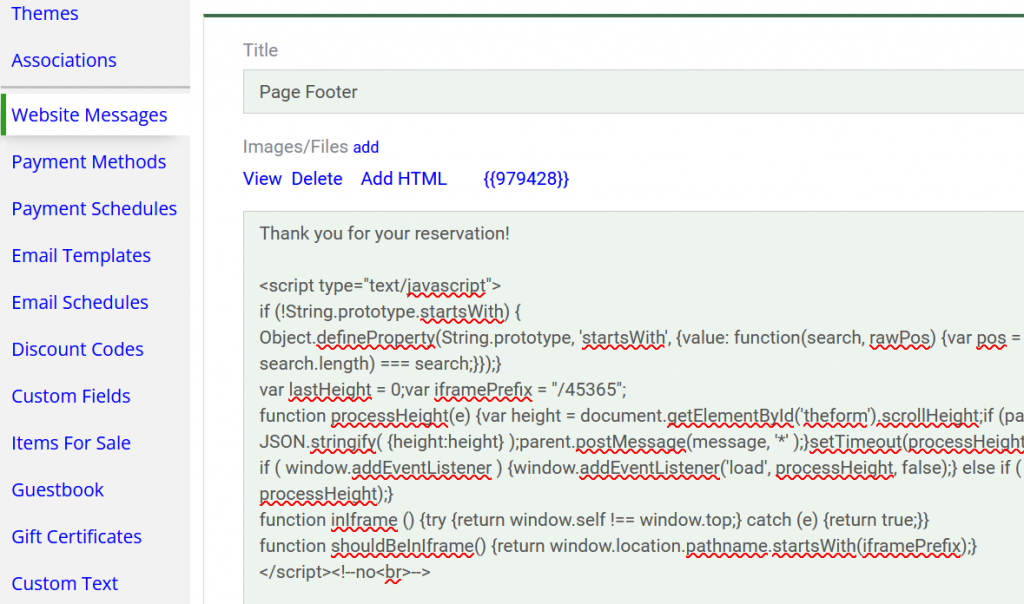Open Email Templates section
Image resolution: width=1024 pixels, height=604 pixels.
click(x=81, y=256)
